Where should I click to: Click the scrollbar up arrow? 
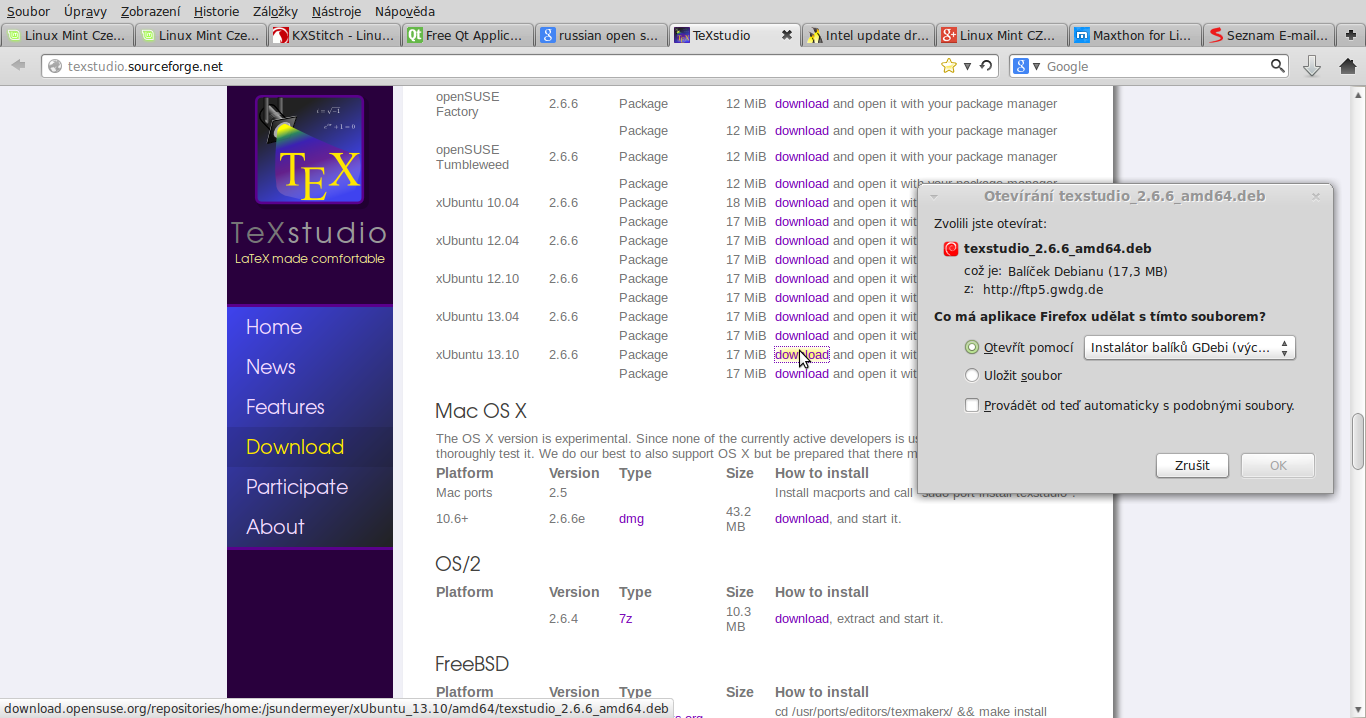(1358, 94)
